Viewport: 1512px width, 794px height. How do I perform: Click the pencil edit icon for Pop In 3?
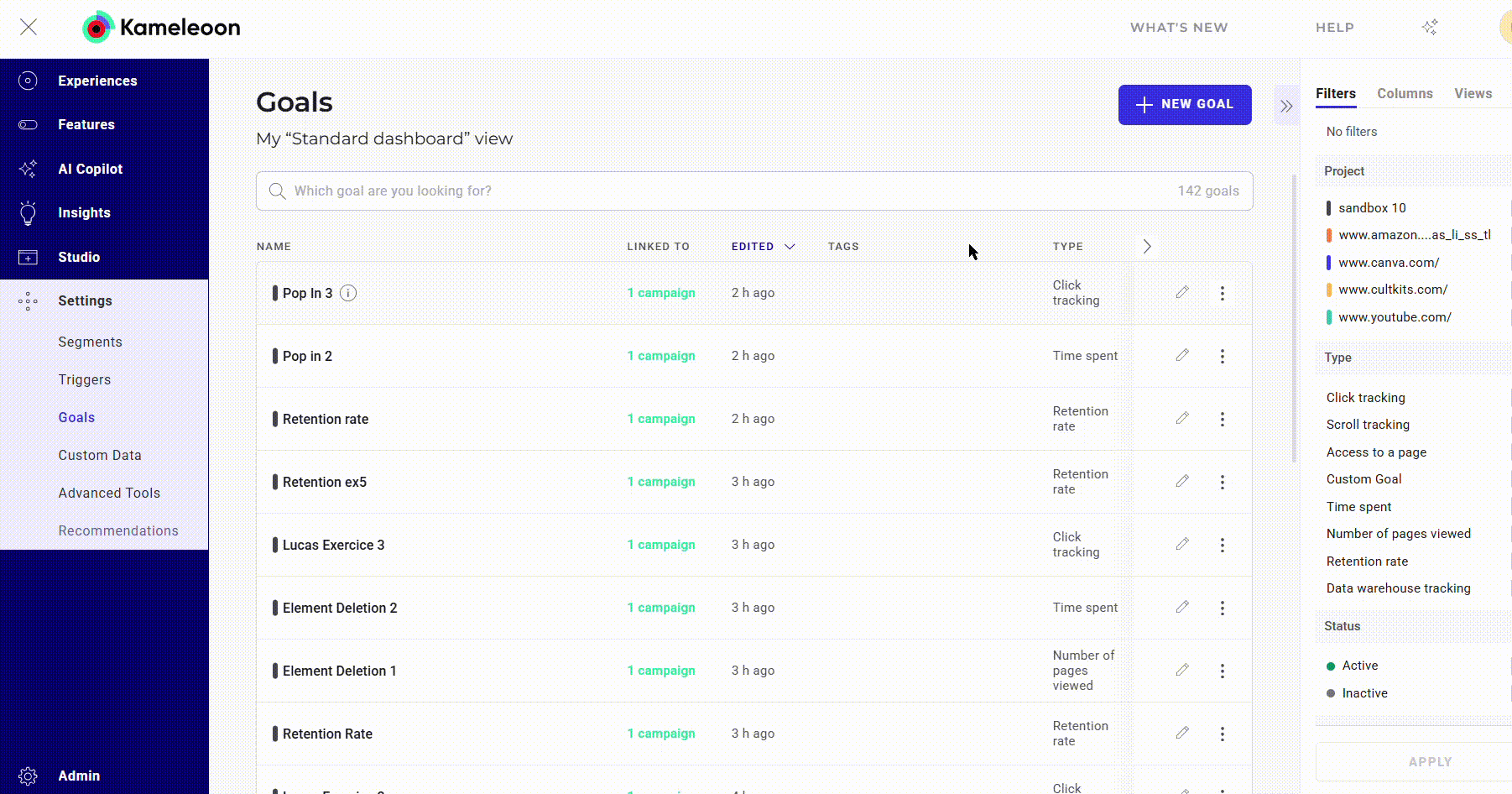(1182, 292)
